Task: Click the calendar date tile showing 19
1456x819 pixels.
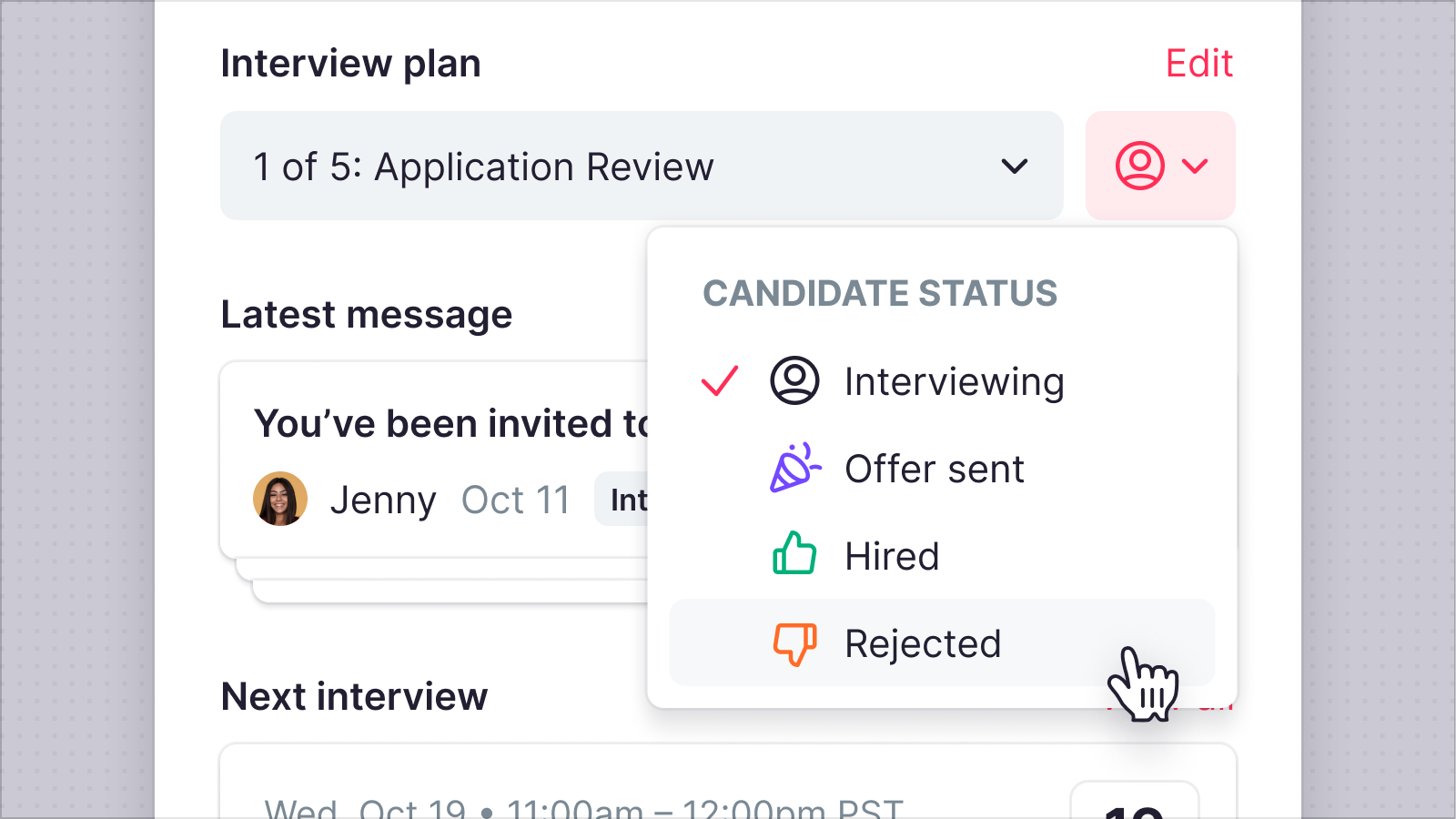Action: click(x=1134, y=801)
